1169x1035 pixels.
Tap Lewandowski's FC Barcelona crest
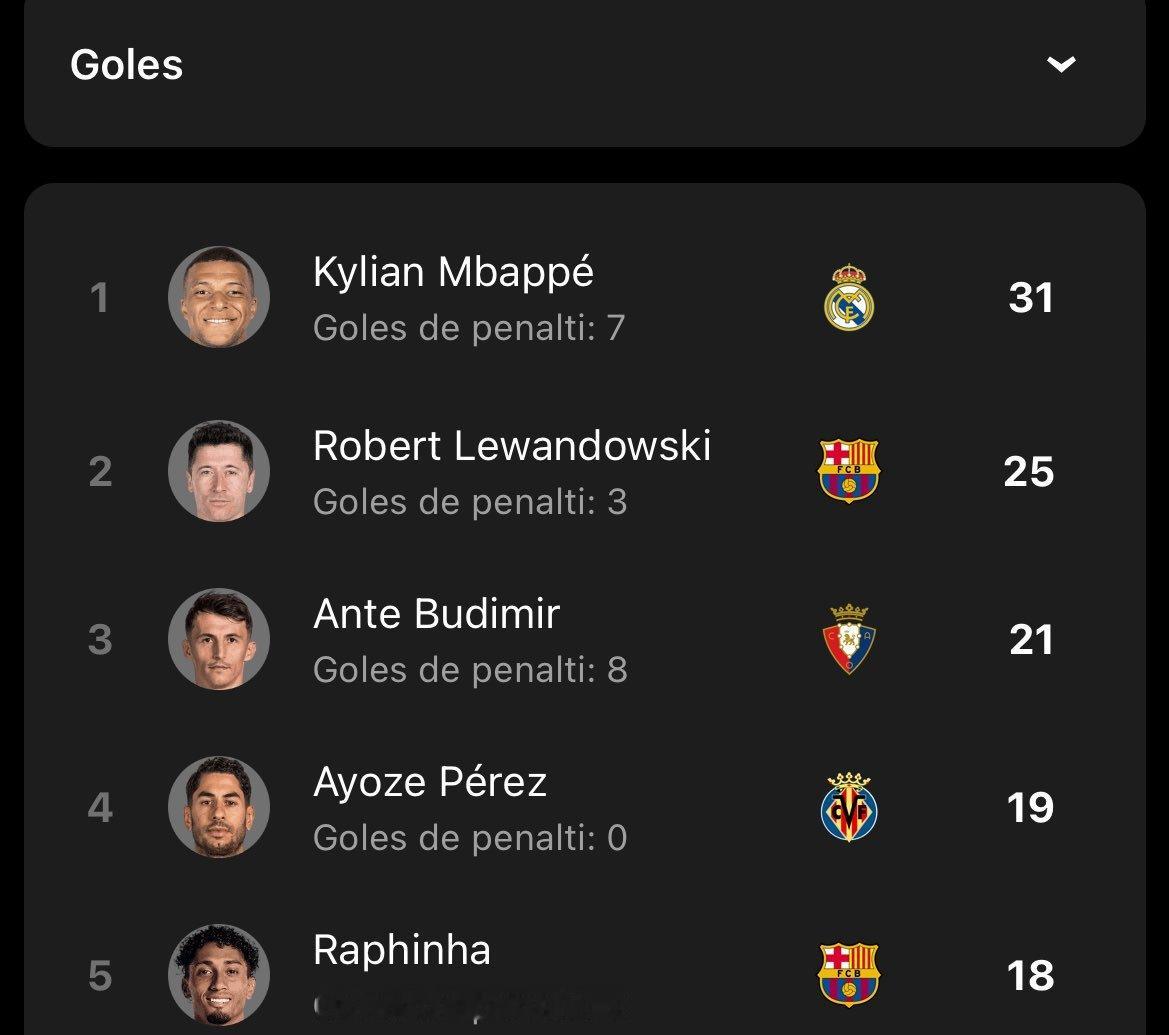tap(849, 471)
